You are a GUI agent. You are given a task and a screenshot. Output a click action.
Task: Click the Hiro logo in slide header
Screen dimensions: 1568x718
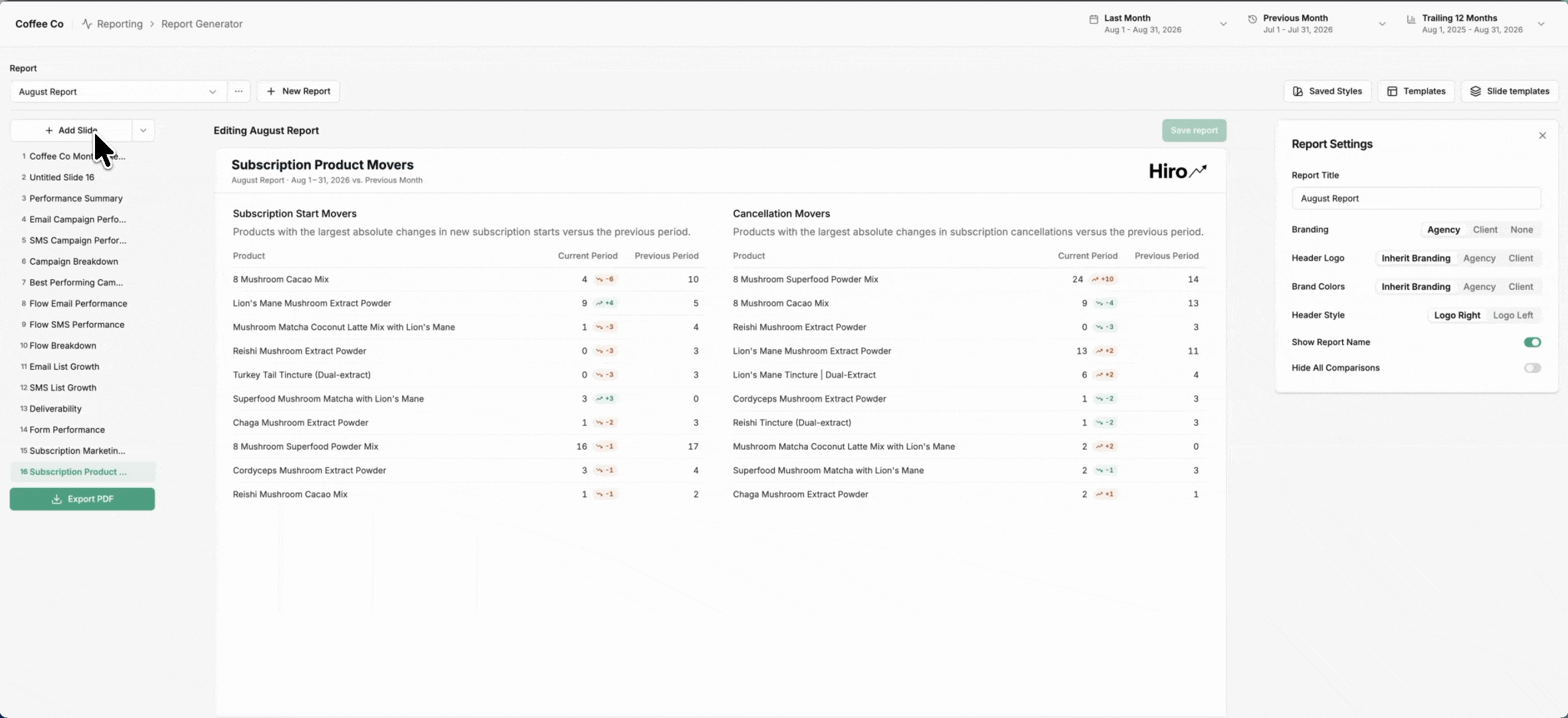pos(1177,172)
